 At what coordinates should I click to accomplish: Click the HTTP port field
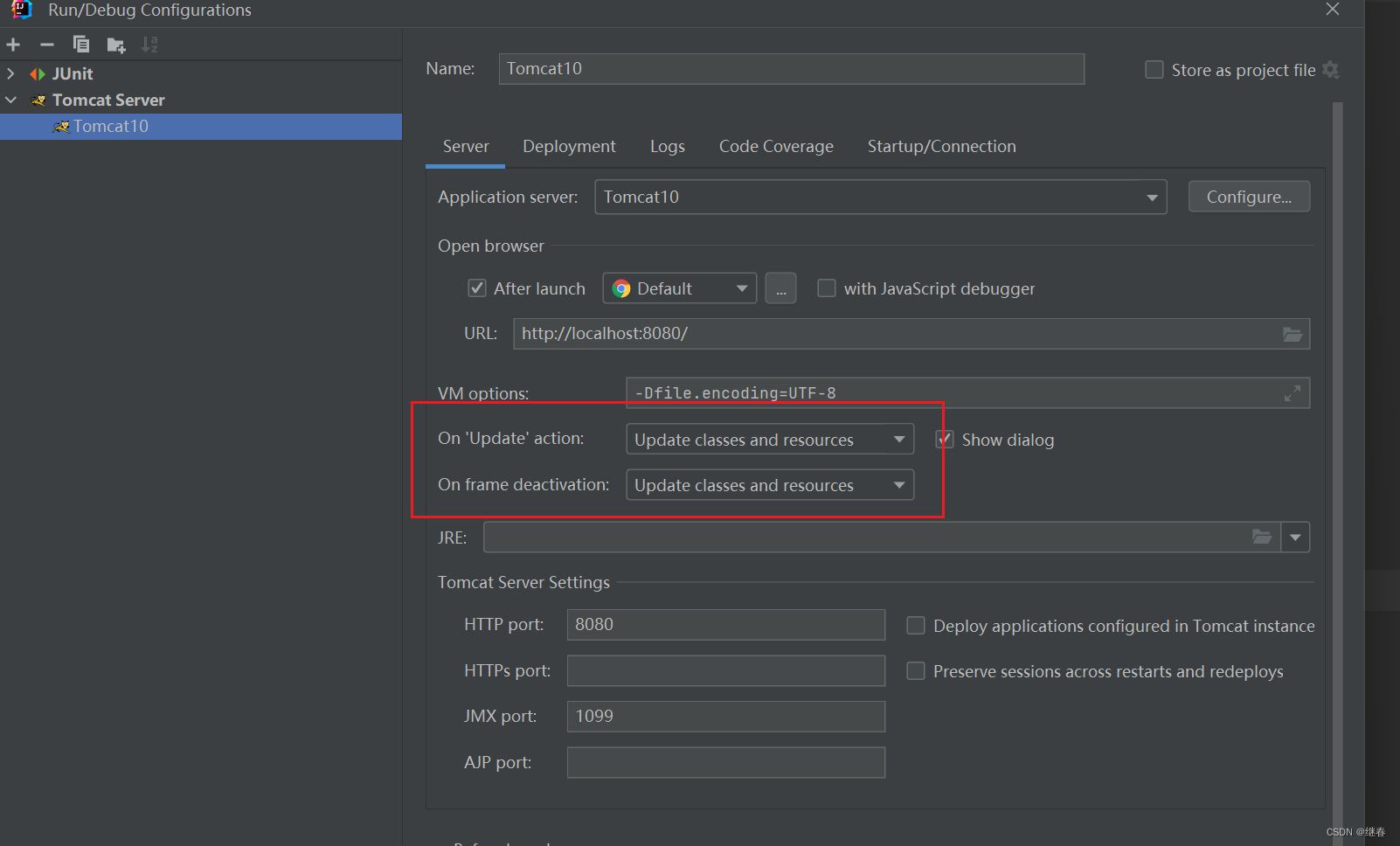[726, 625]
